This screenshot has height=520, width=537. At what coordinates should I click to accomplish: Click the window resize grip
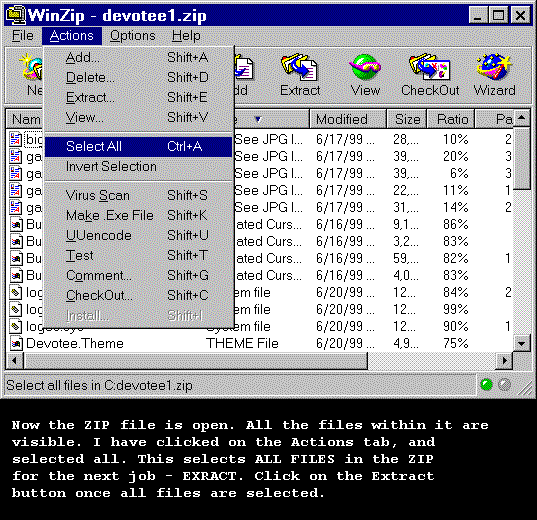point(524,388)
